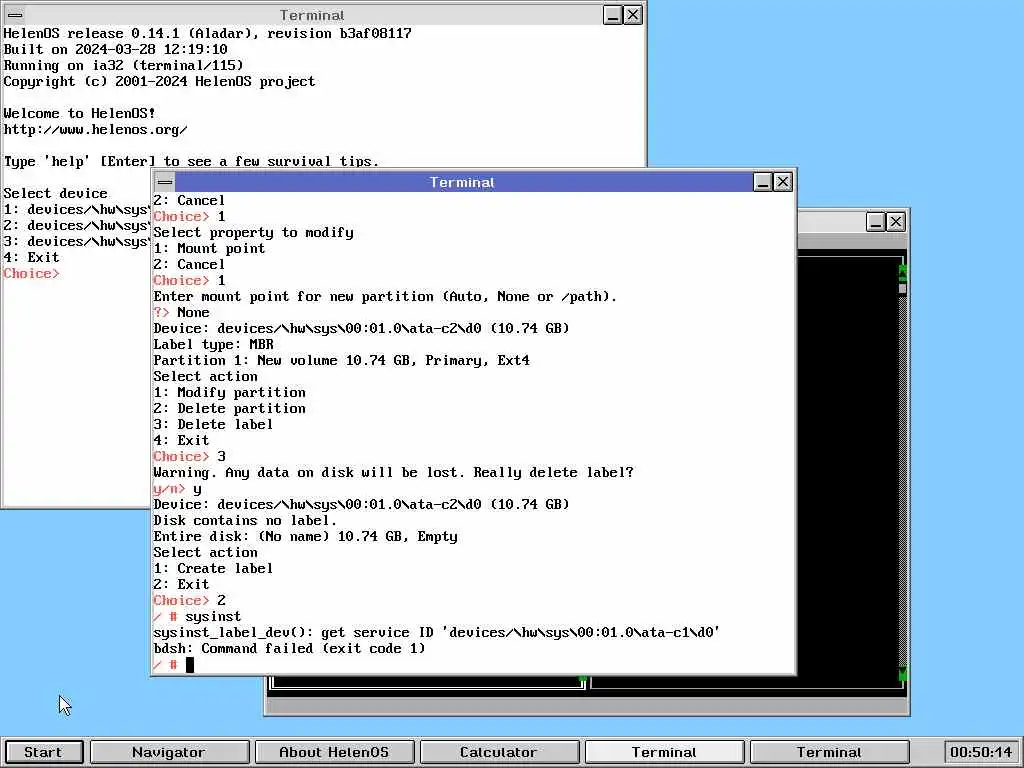The width and height of the screenshot is (1024, 768).
Task: Click the http://www.helenos.org/ address text
Action: pos(95,129)
